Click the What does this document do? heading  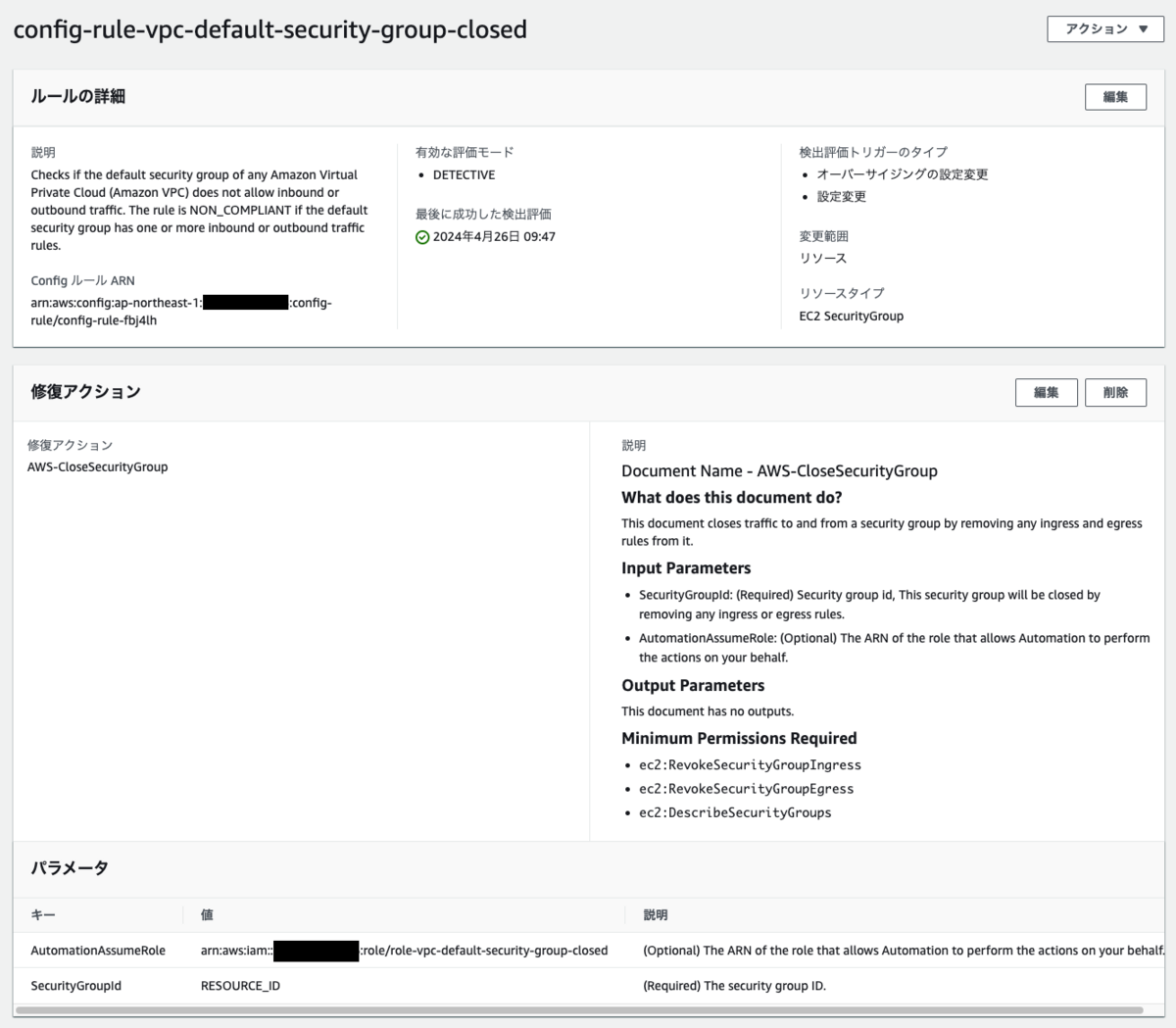point(731,498)
